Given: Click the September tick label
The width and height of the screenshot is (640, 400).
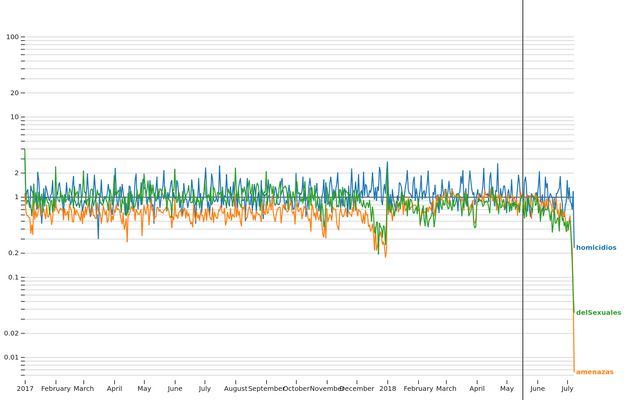Looking at the screenshot, I should coord(266,388).
